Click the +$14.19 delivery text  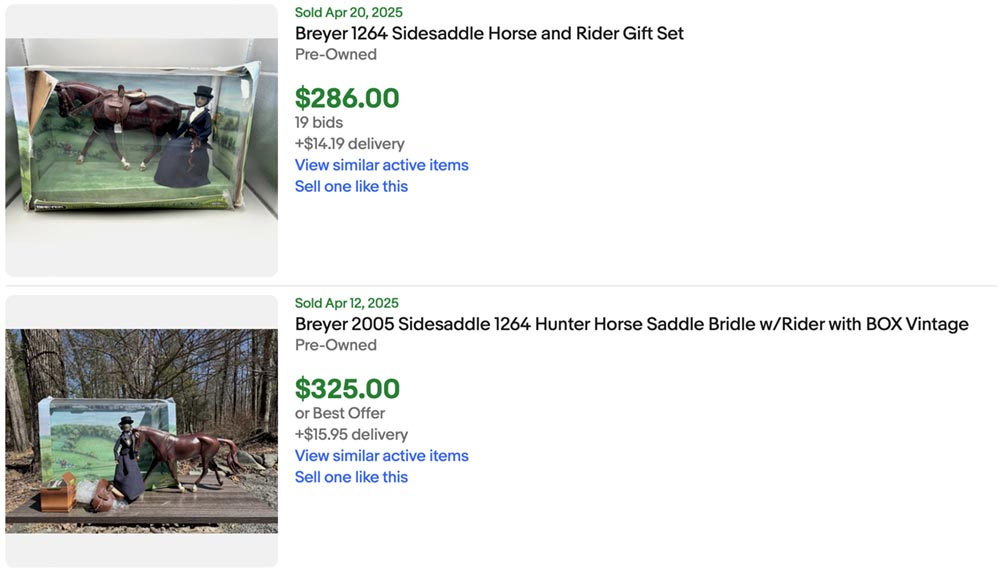[x=349, y=144]
